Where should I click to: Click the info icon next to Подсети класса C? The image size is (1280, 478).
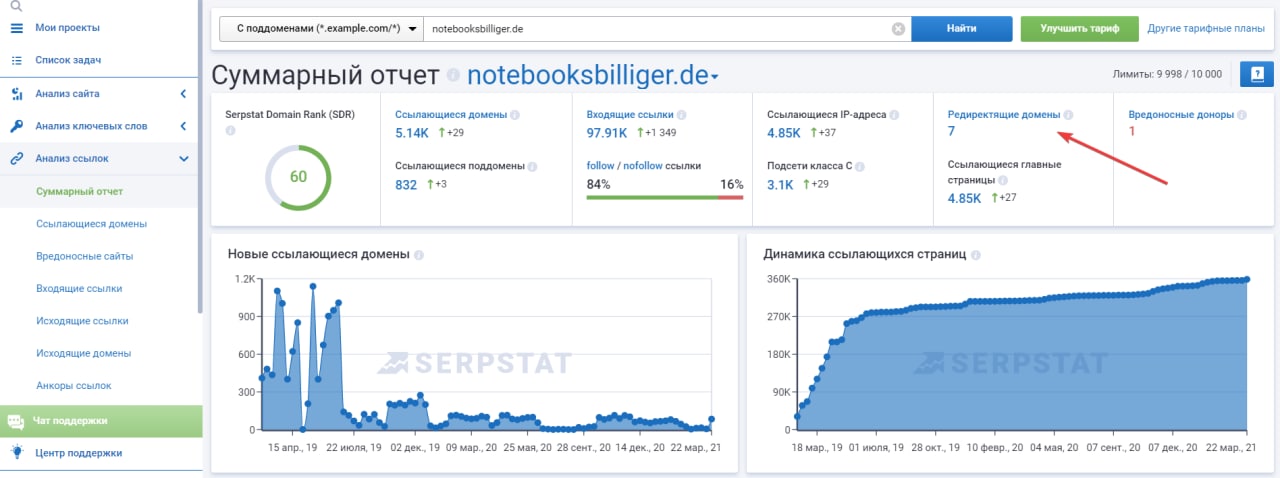(859, 166)
